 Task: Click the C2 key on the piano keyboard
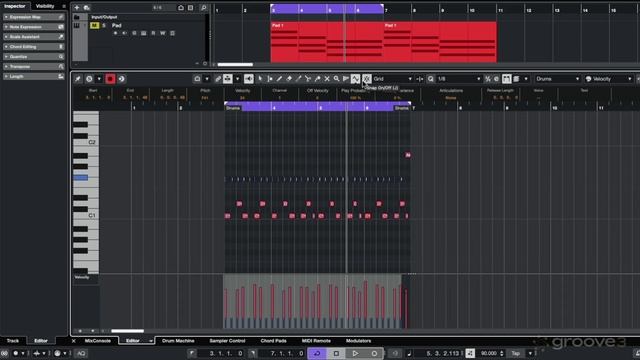[86, 142]
